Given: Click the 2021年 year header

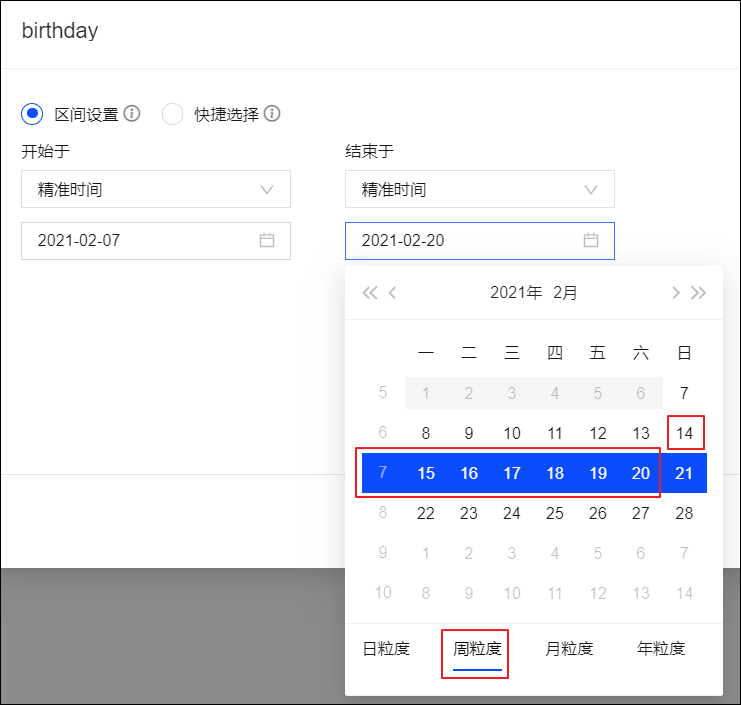Looking at the screenshot, I should (516, 293).
